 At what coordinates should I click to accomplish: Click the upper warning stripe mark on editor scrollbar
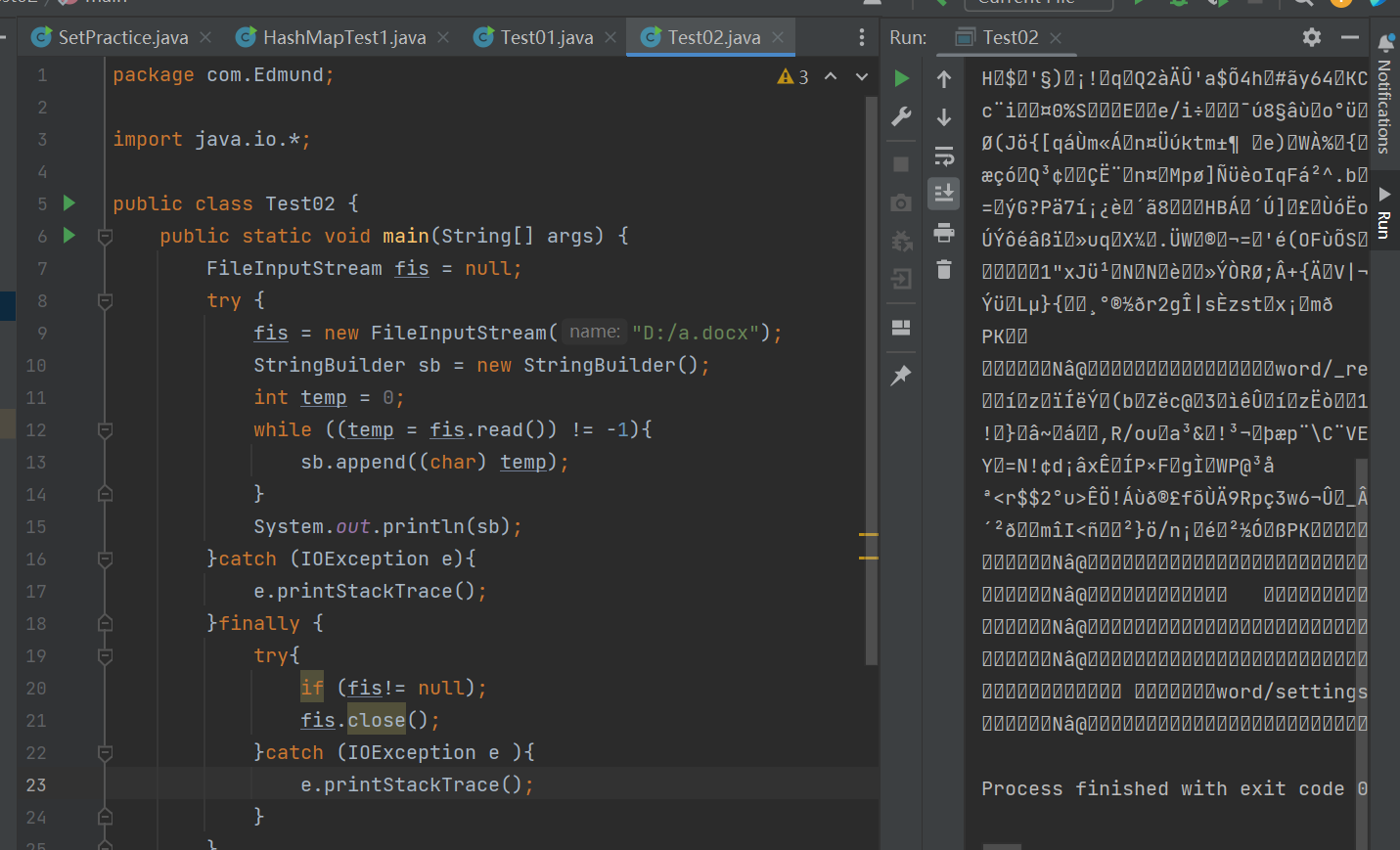868,535
